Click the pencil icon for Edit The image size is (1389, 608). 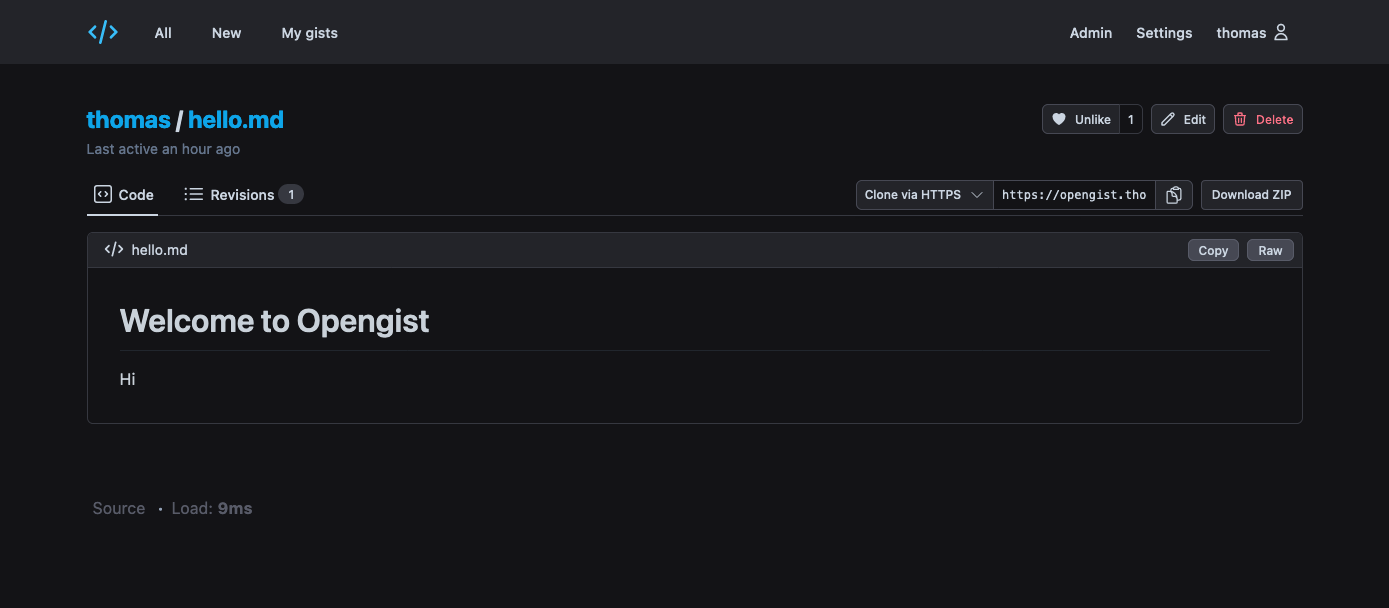pyautogui.click(x=1168, y=119)
